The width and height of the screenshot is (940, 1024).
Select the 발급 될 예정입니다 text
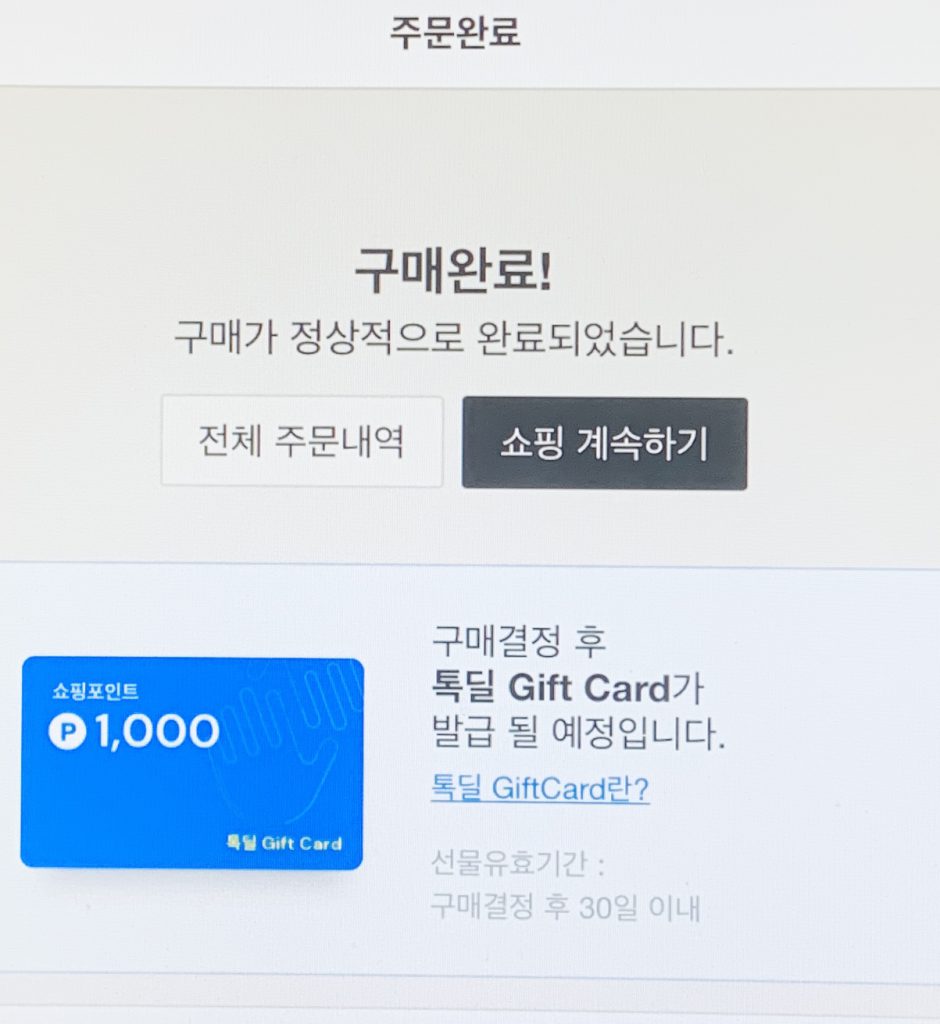click(577, 736)
